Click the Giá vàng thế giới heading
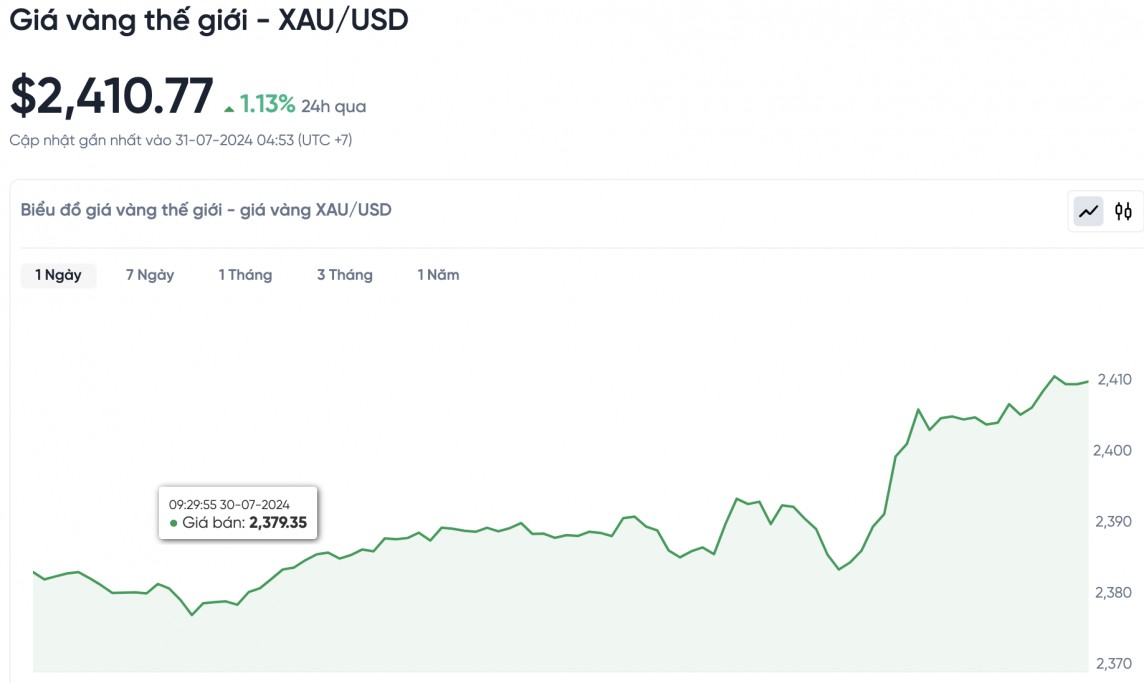1144x683 pixels. (209, 20)
